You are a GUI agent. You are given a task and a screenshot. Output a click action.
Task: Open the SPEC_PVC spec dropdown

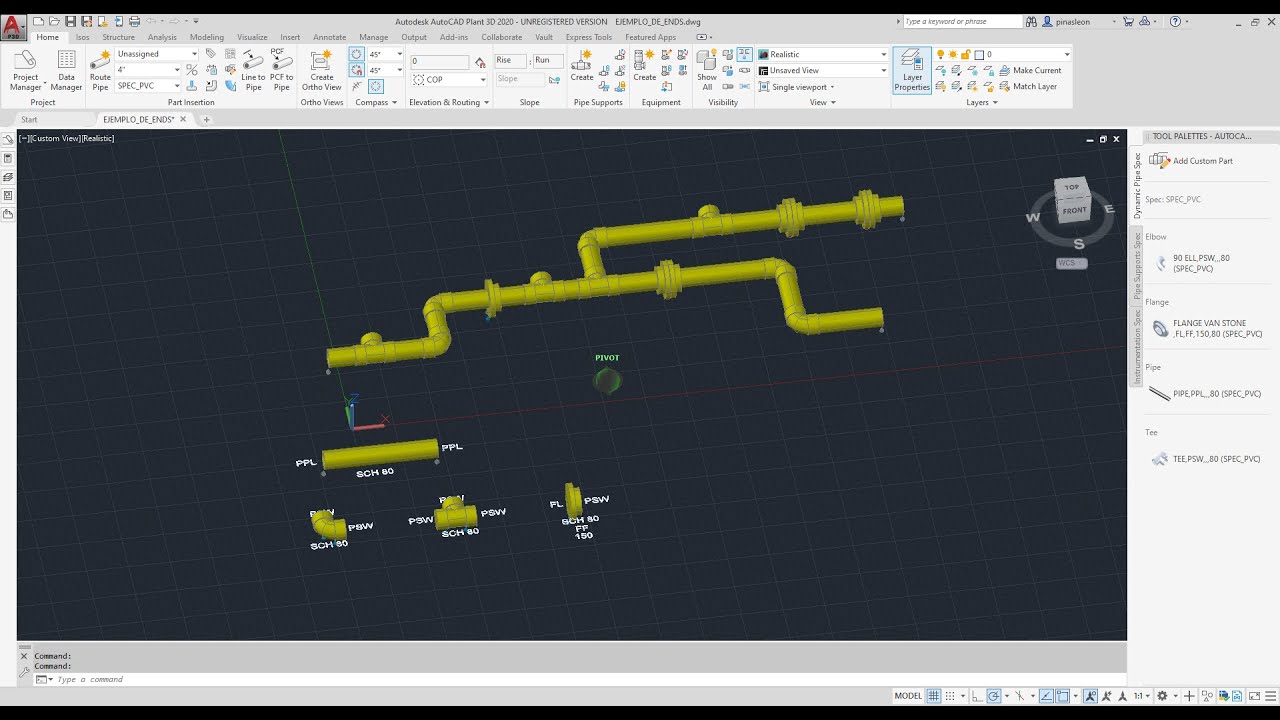click(149, 86)
